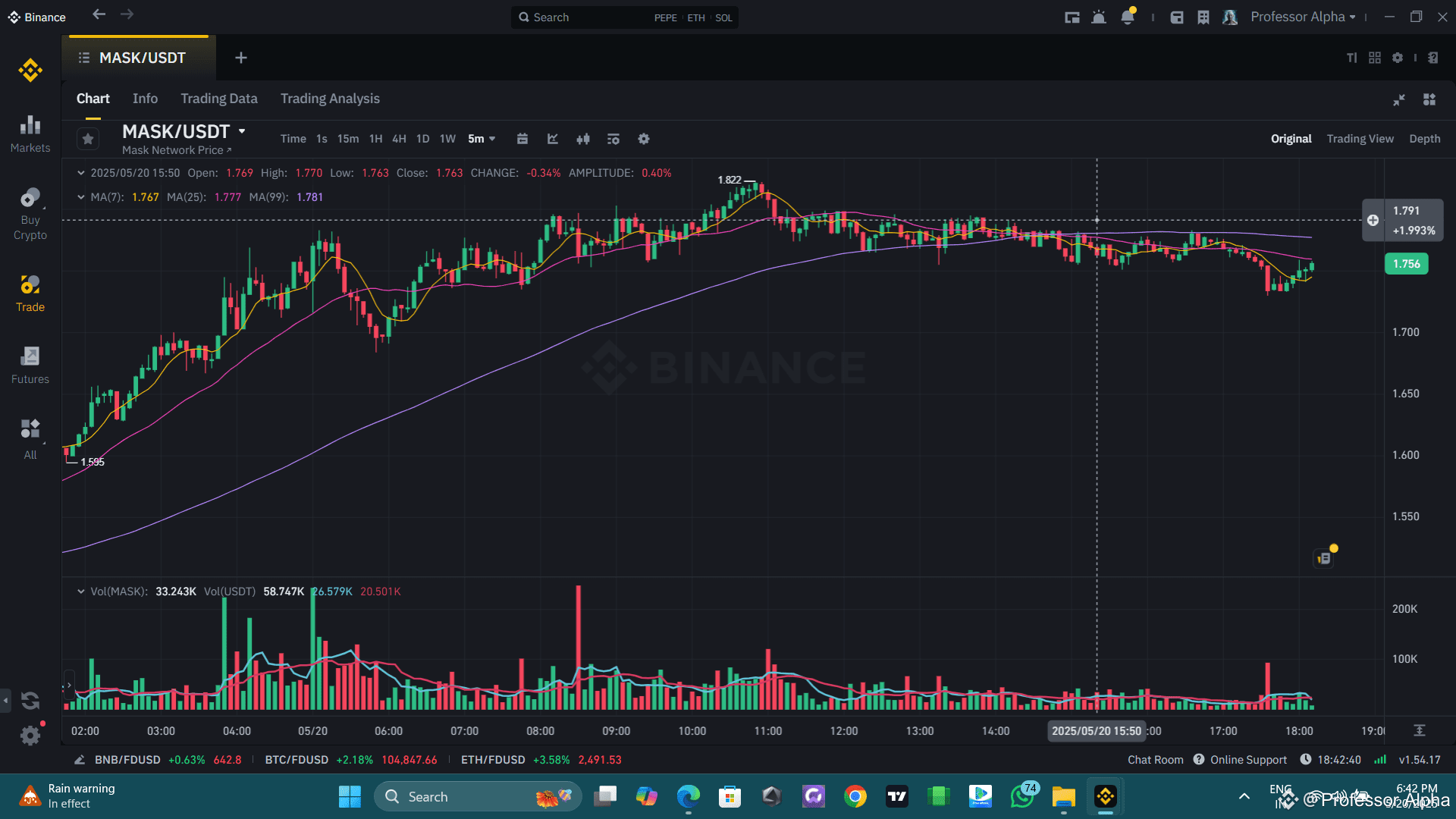The height and width of the screenshot is (819, 1456).
Task: Switch chart to 4H interval
Action: click(399, 139)
